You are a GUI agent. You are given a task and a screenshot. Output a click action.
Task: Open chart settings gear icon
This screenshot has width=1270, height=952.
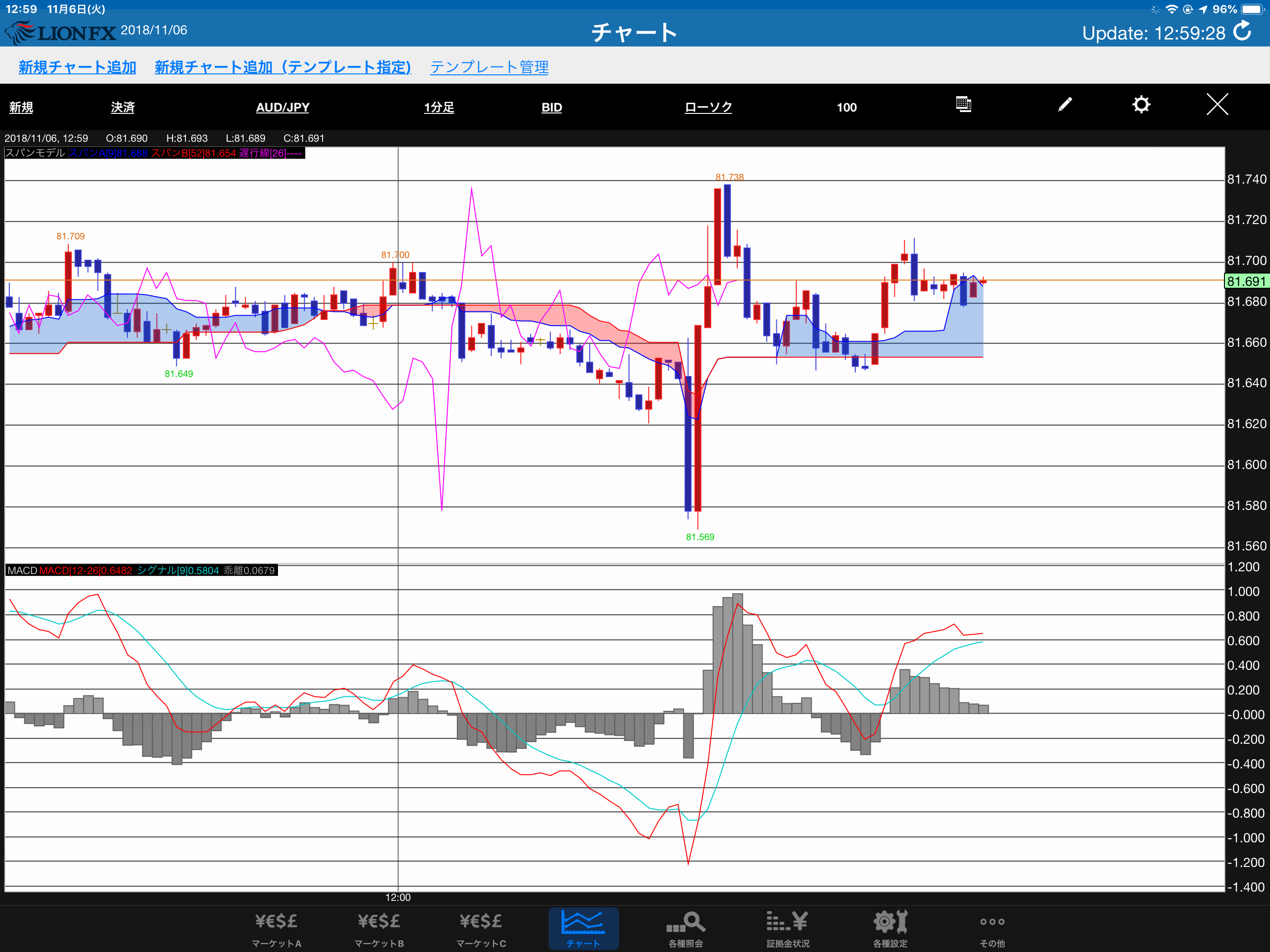[x=1141, y=105]
